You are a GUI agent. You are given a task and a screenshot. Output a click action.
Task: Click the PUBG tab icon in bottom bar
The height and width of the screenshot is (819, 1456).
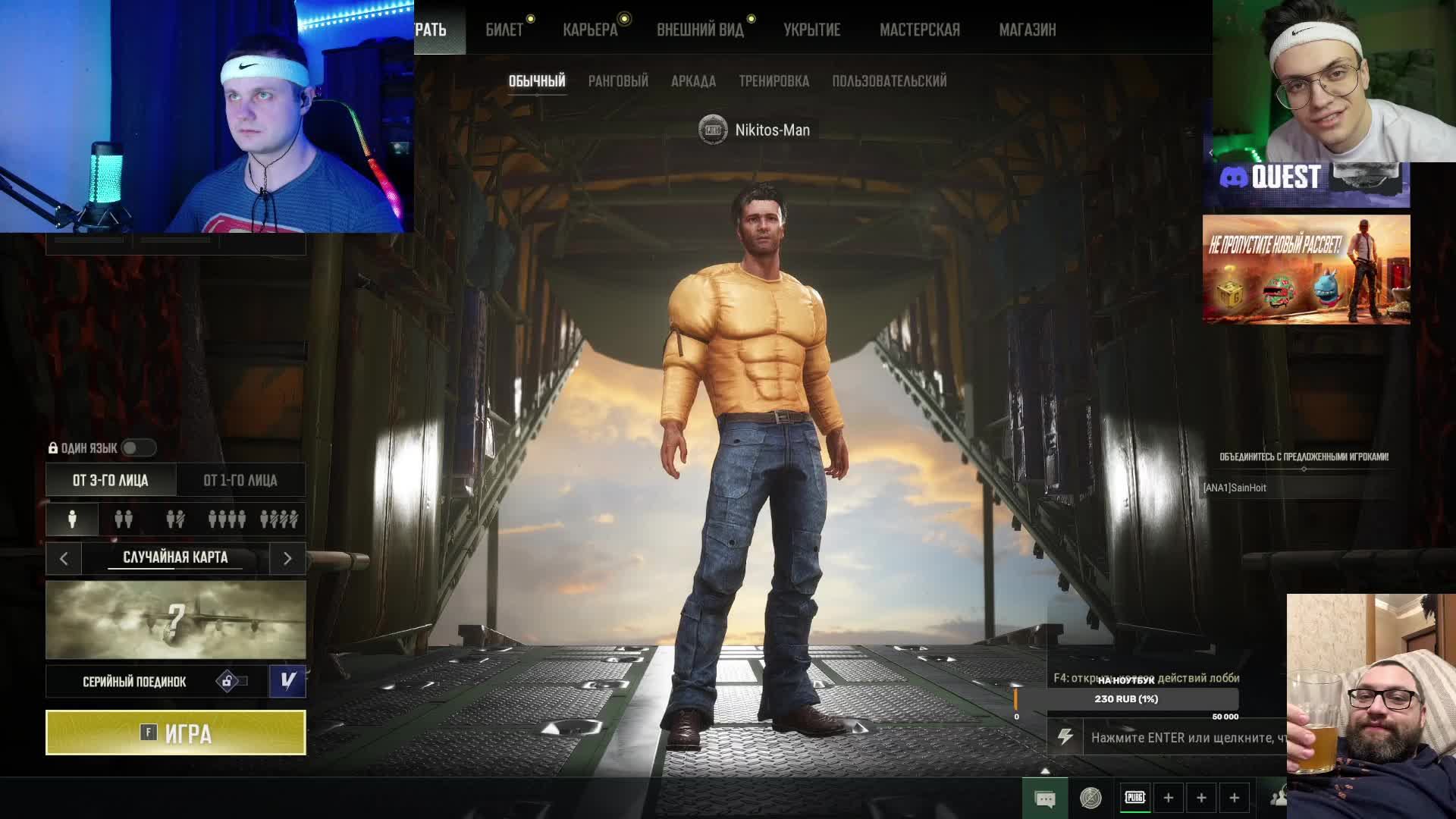(x=1134, y=797)
